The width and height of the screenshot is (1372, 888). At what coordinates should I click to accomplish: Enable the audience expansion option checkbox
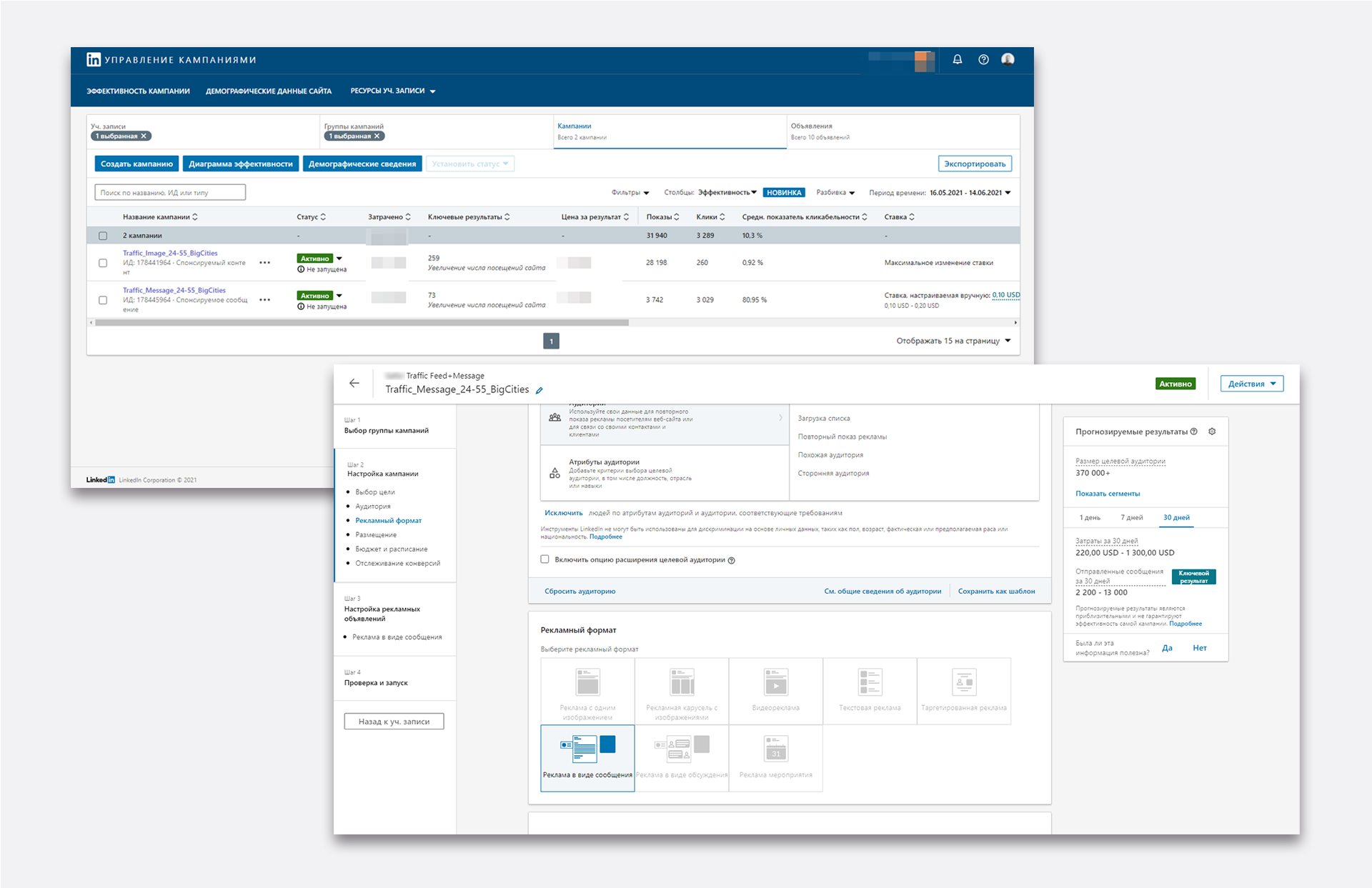545,559
